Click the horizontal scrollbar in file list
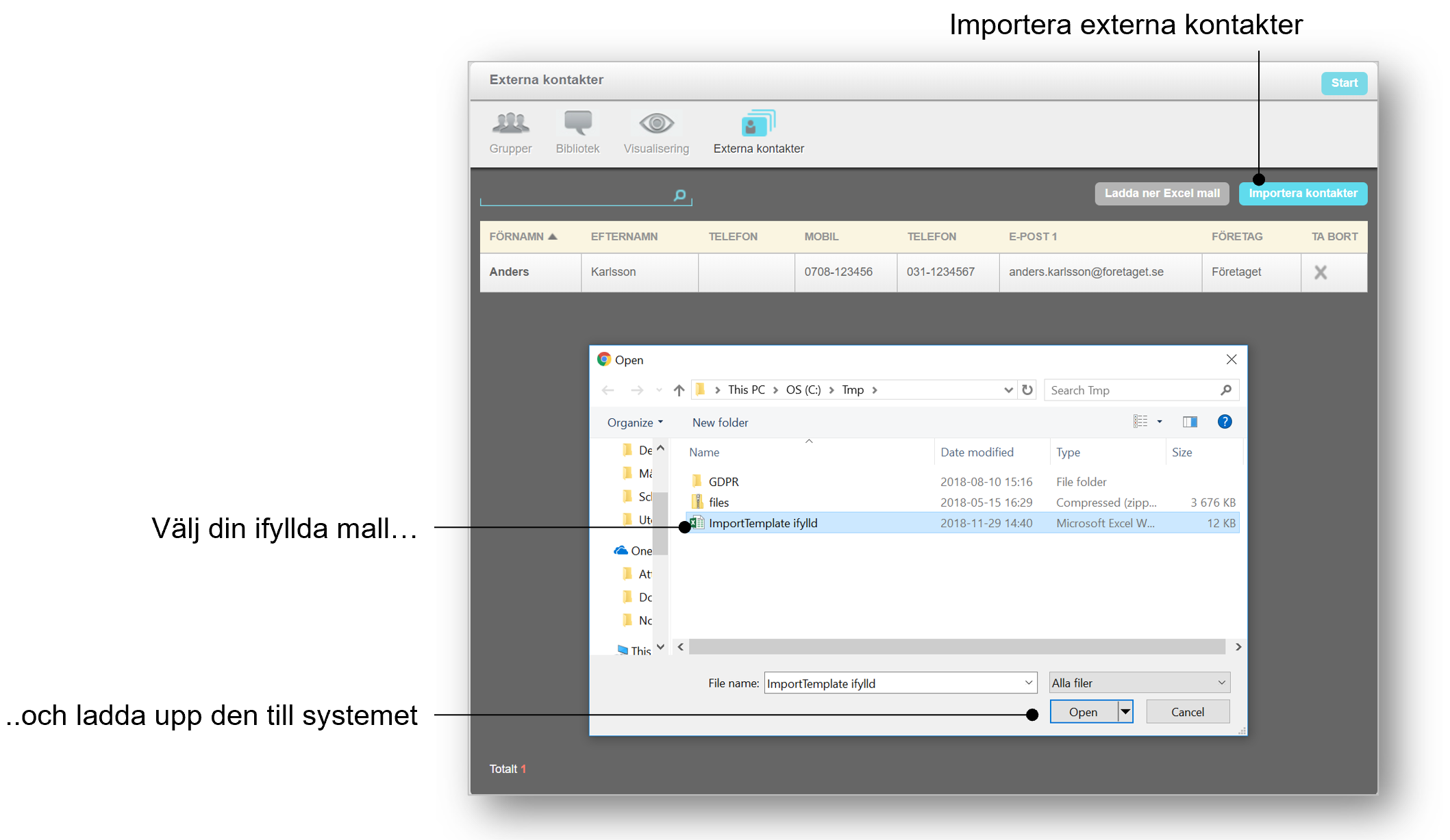The height and width of the screenshot is (840, 1450). [x=957, y=647]
